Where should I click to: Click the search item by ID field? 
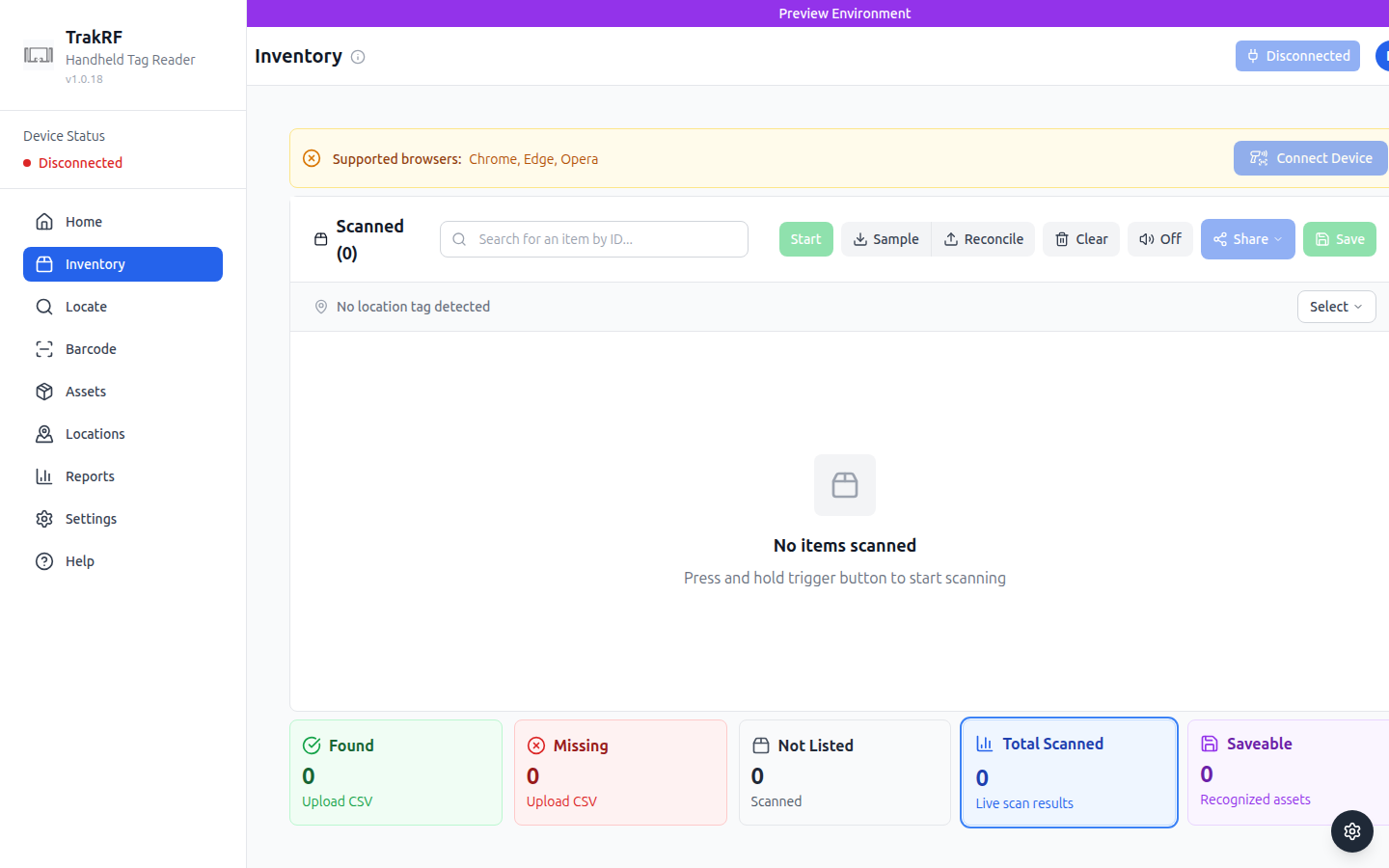tap(594, 239)
